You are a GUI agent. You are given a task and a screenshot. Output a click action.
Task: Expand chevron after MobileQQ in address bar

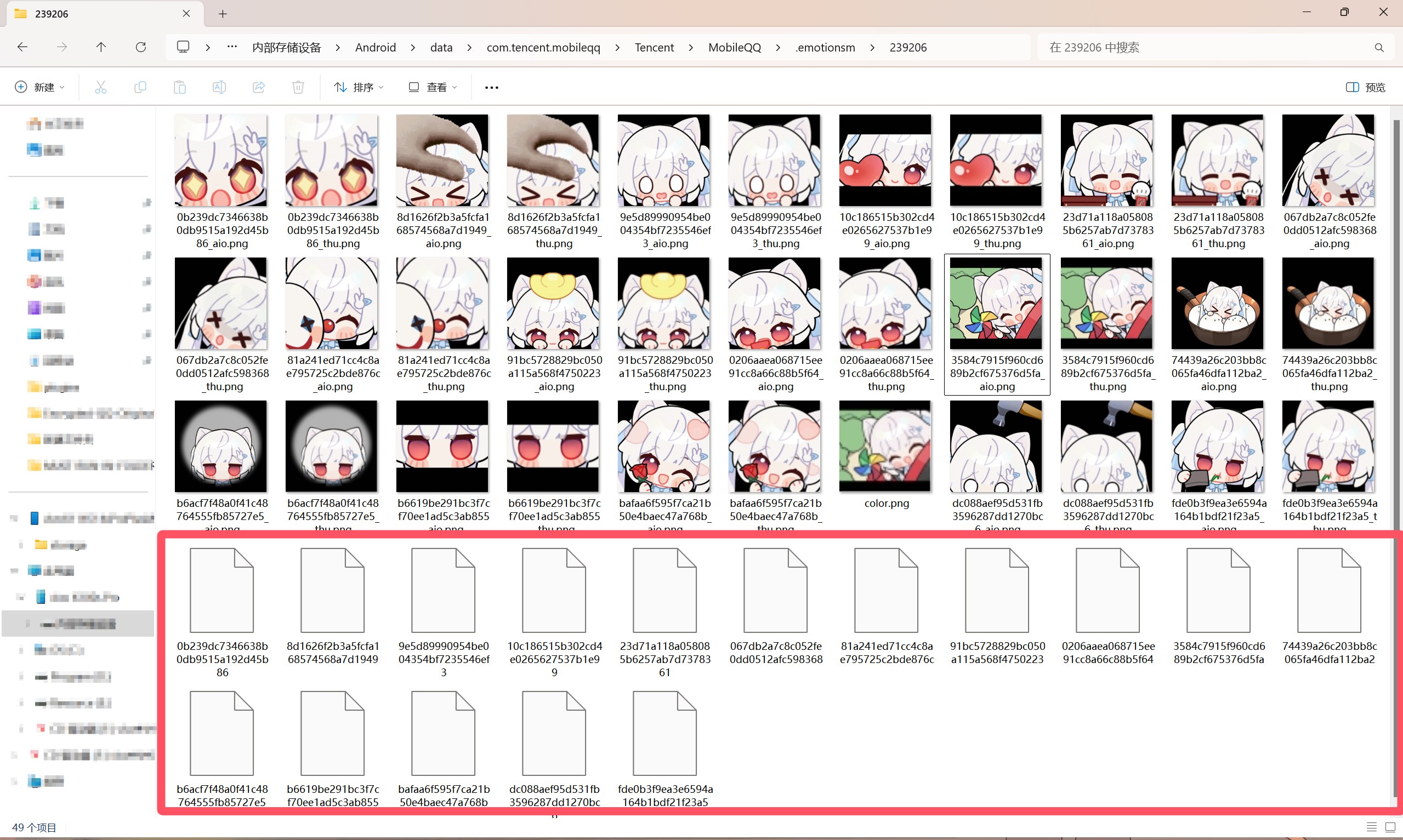point(778,48)
